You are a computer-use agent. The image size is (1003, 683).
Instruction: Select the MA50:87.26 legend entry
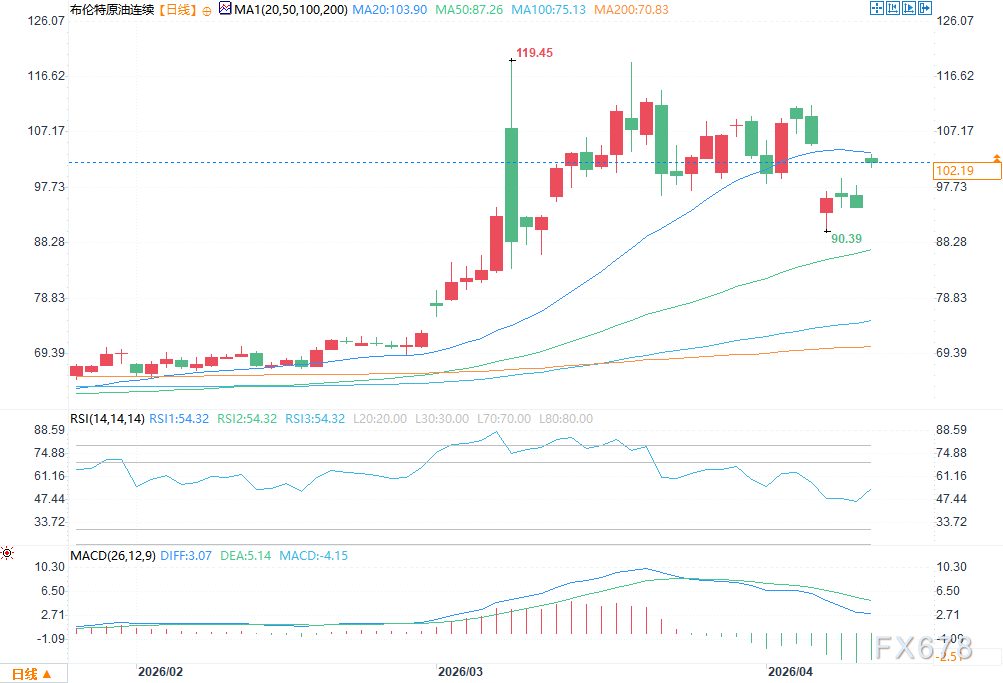[469, 10]
